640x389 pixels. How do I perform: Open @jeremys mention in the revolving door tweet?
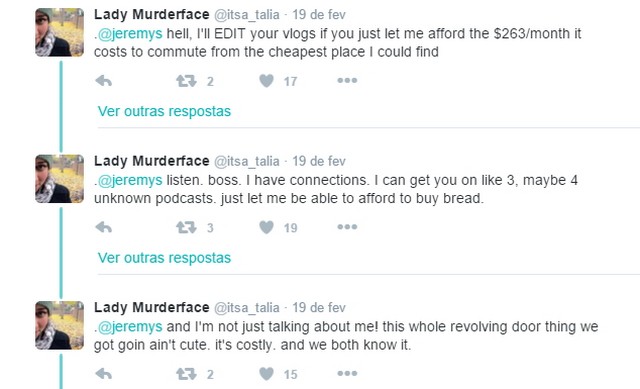(x=130, y=327)
